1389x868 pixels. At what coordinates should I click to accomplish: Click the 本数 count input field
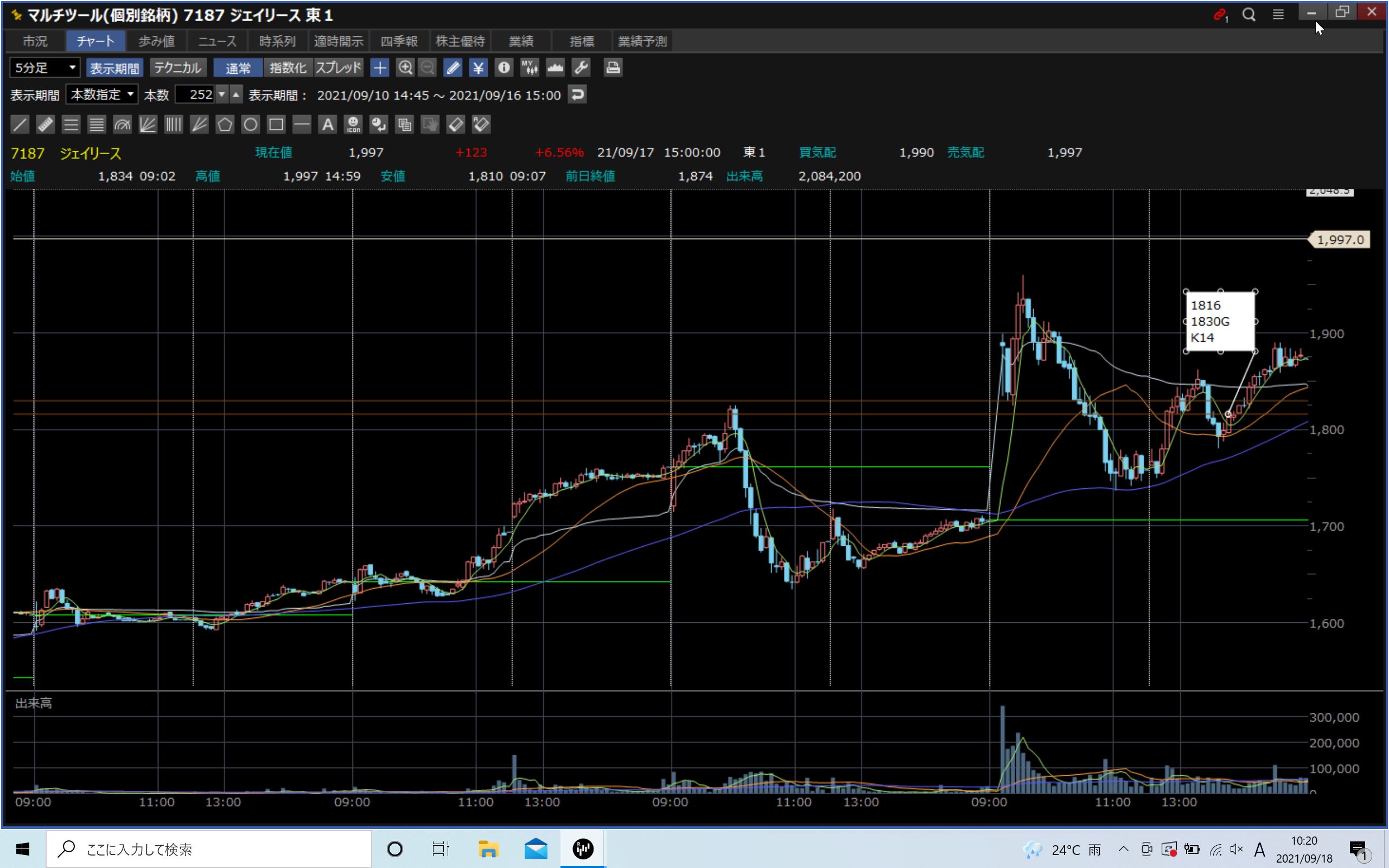(x=194, y=95)
